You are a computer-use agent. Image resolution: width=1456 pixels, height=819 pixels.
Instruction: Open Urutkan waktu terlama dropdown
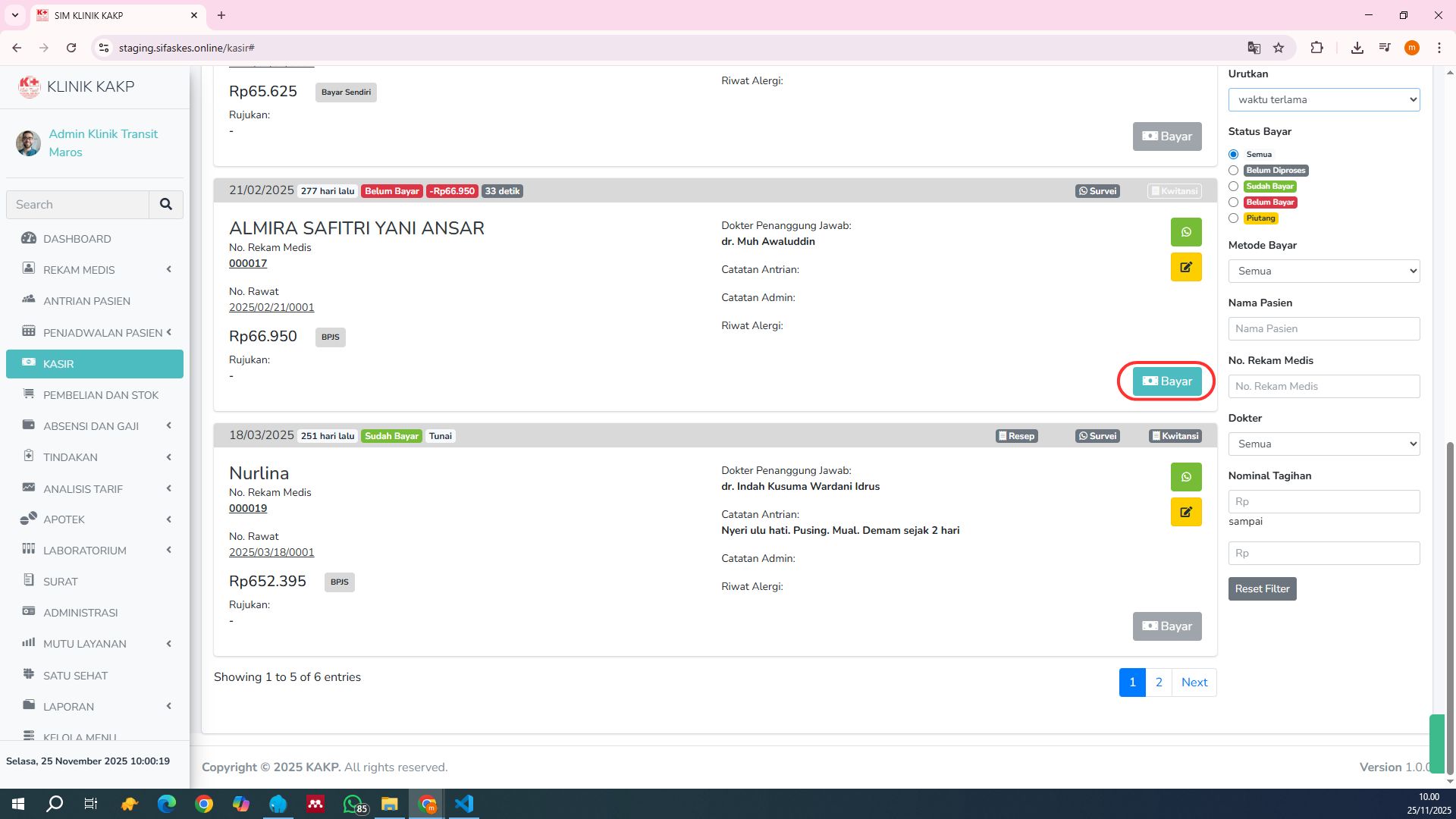pos(1323,99)
